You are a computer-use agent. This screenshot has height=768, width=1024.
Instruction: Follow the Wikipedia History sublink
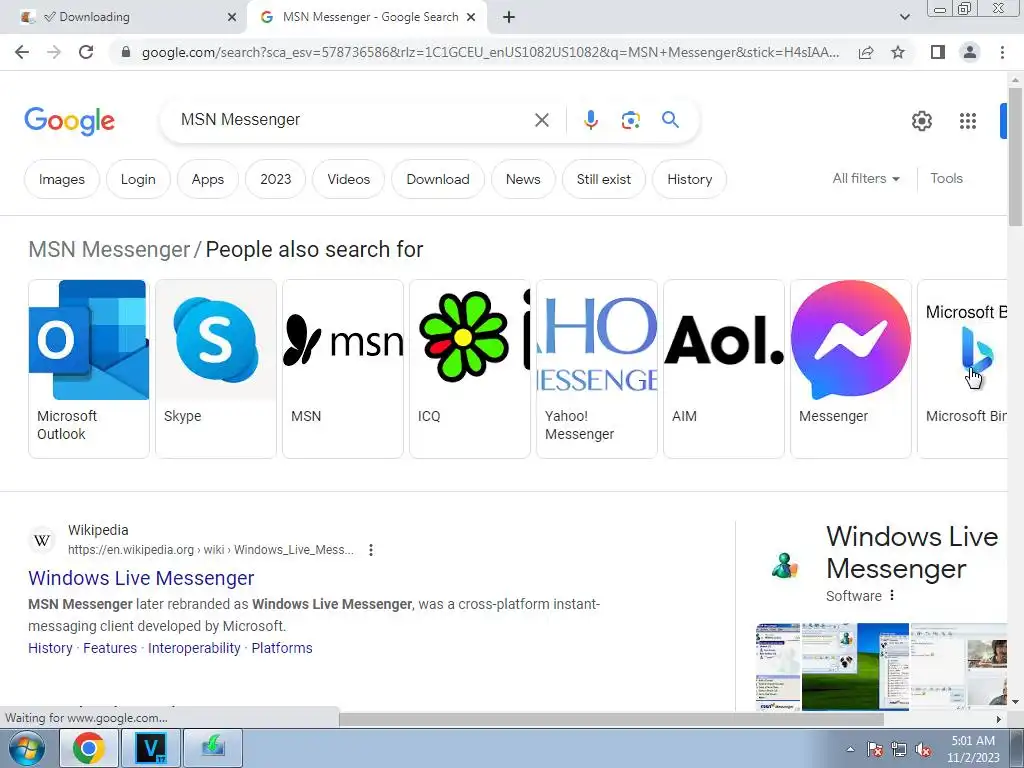(50, 648)
